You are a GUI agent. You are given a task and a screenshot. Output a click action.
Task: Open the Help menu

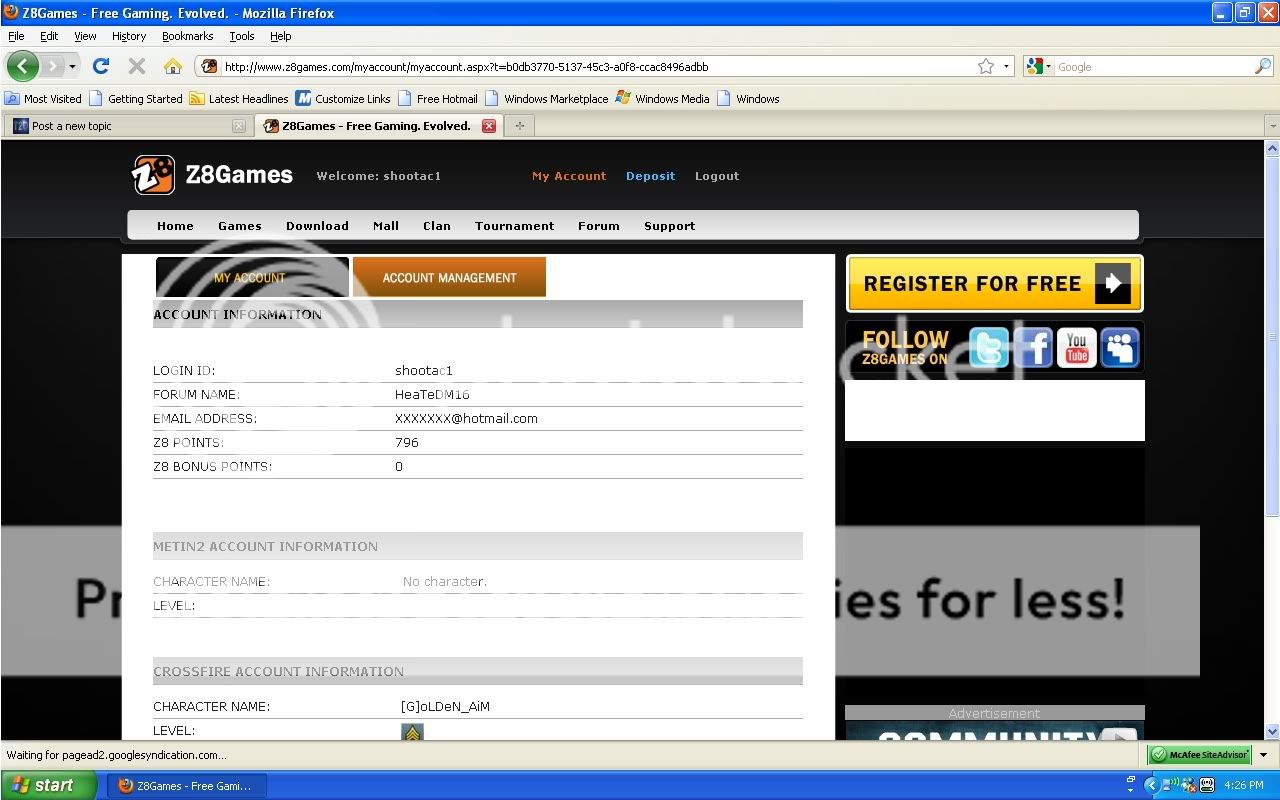pyautogui.click(x=281, y=36)
